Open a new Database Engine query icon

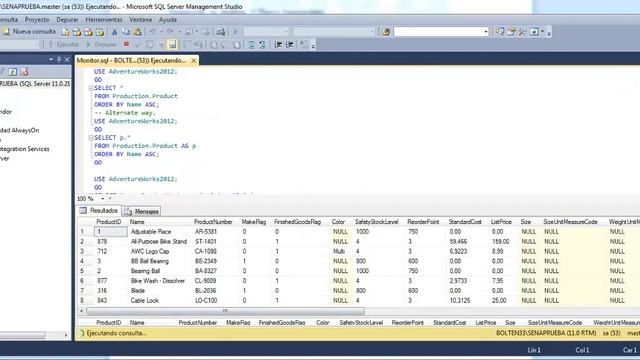click(66, 32)
